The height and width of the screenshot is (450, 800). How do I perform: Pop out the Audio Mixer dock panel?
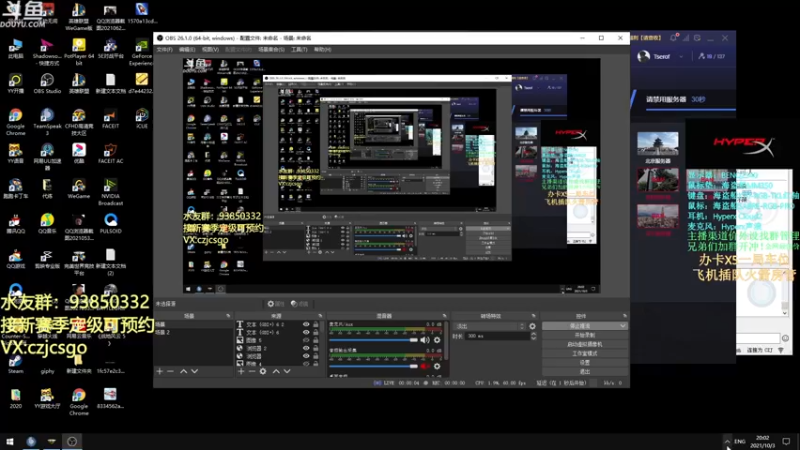[x=444, y=316]
